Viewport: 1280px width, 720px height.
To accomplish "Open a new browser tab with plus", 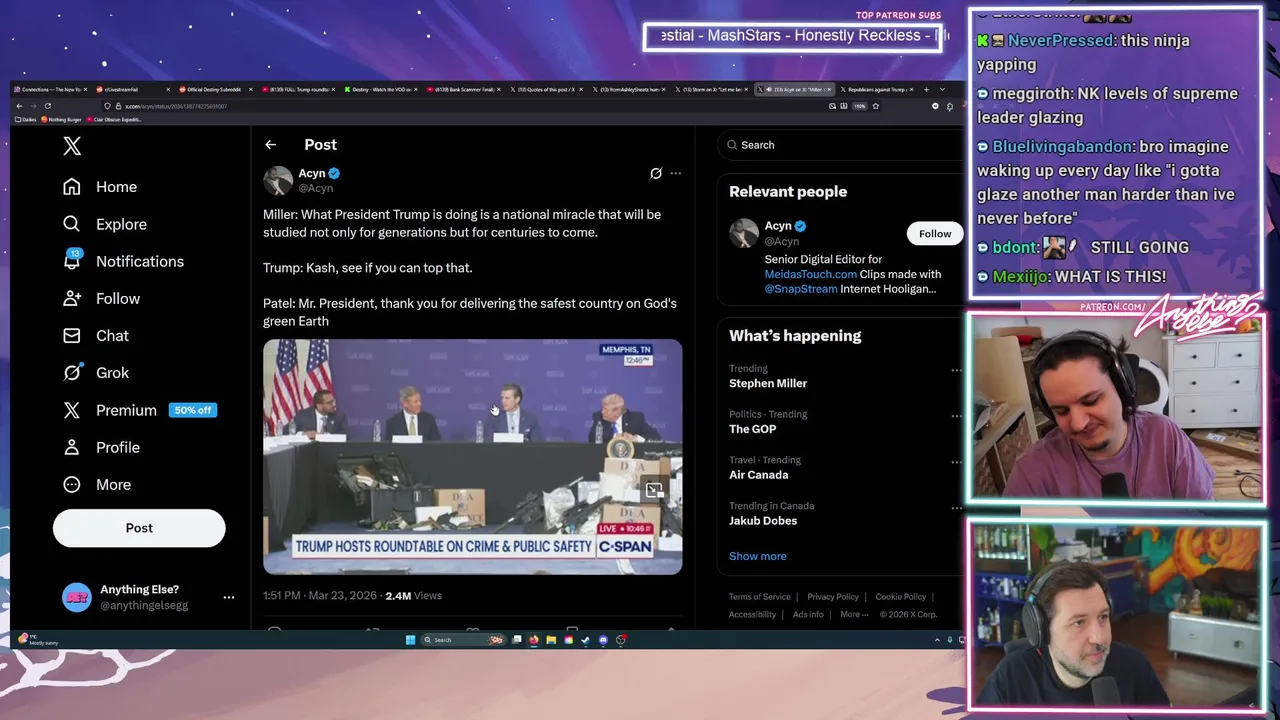I will tap(926, 90).
